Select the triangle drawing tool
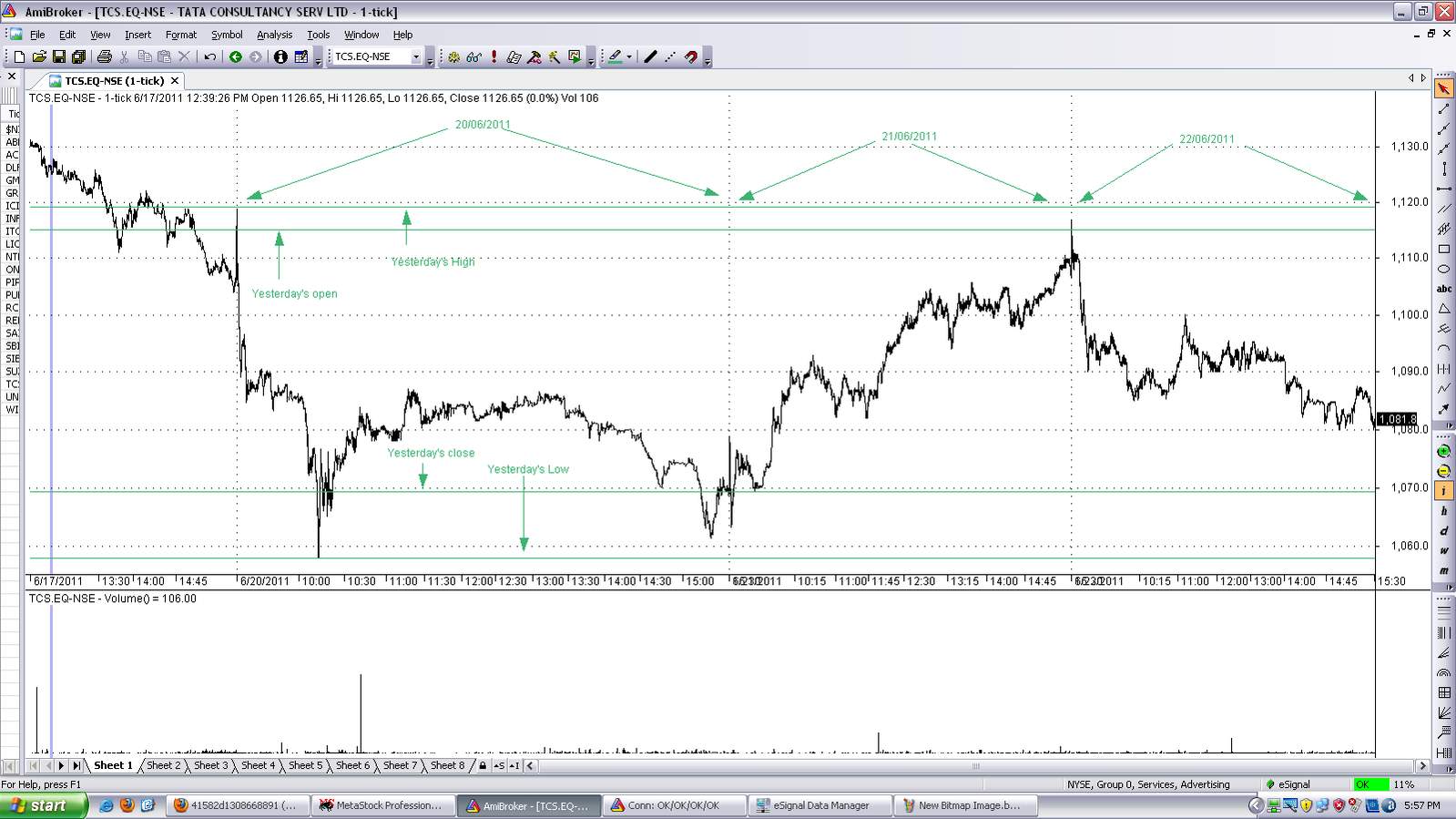 (x=1444, y=309)
